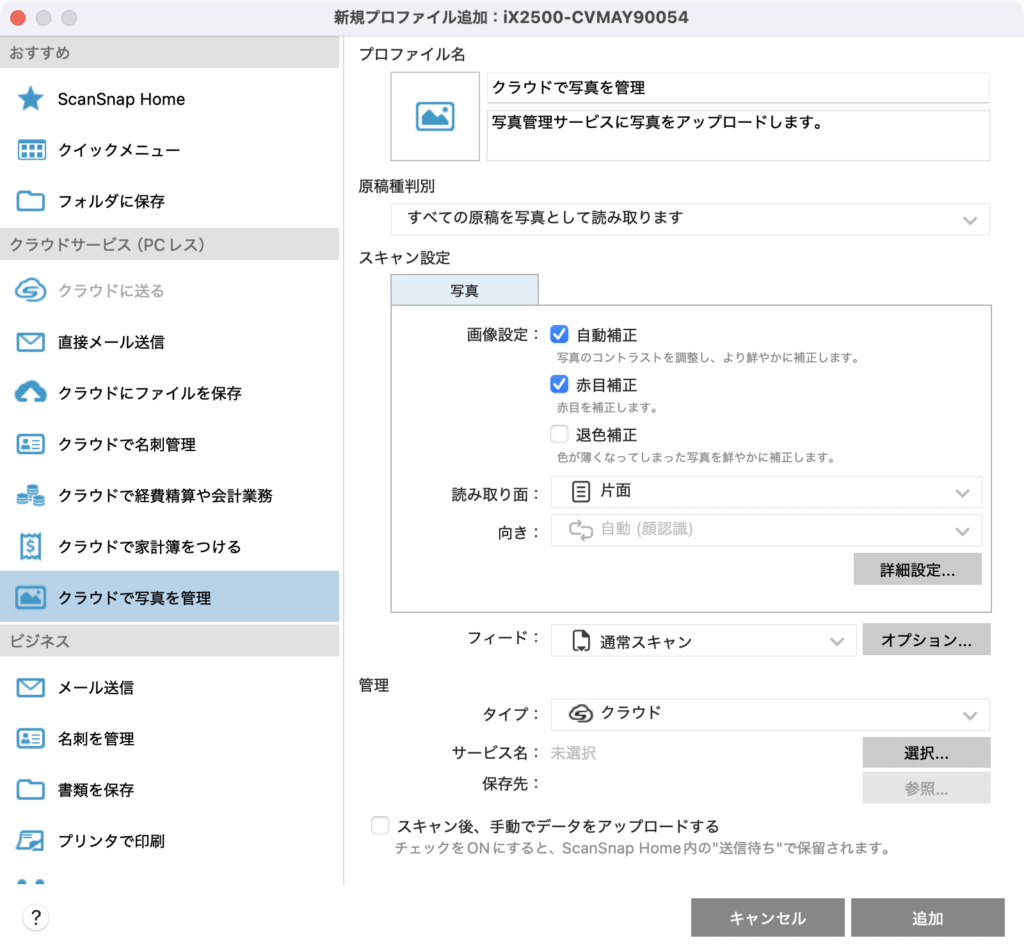
Task: Open help with the question mark button
Action: [36, 917]
